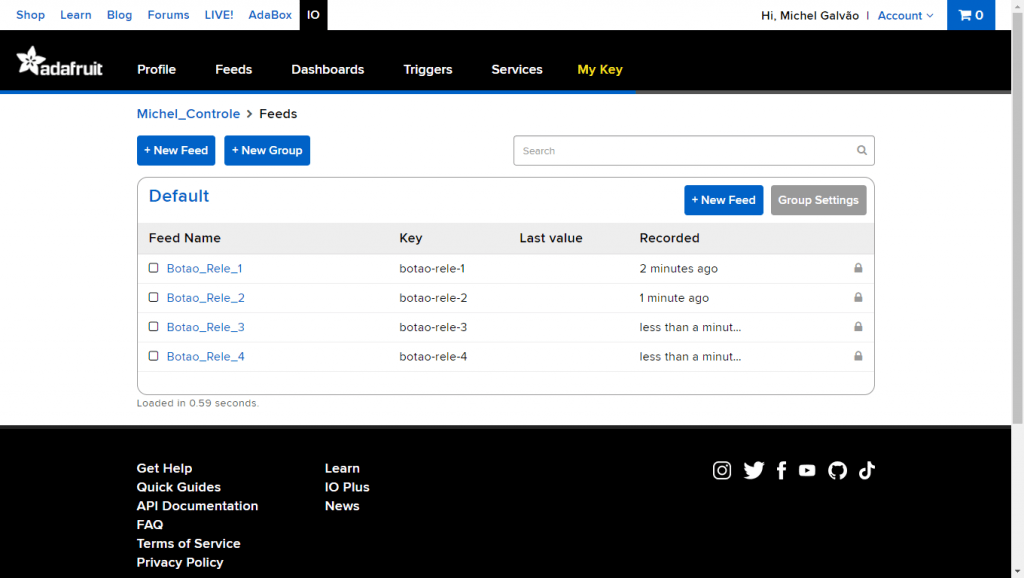
Task: Select checkbox for Botao_Rele_4
Action: 153,356
